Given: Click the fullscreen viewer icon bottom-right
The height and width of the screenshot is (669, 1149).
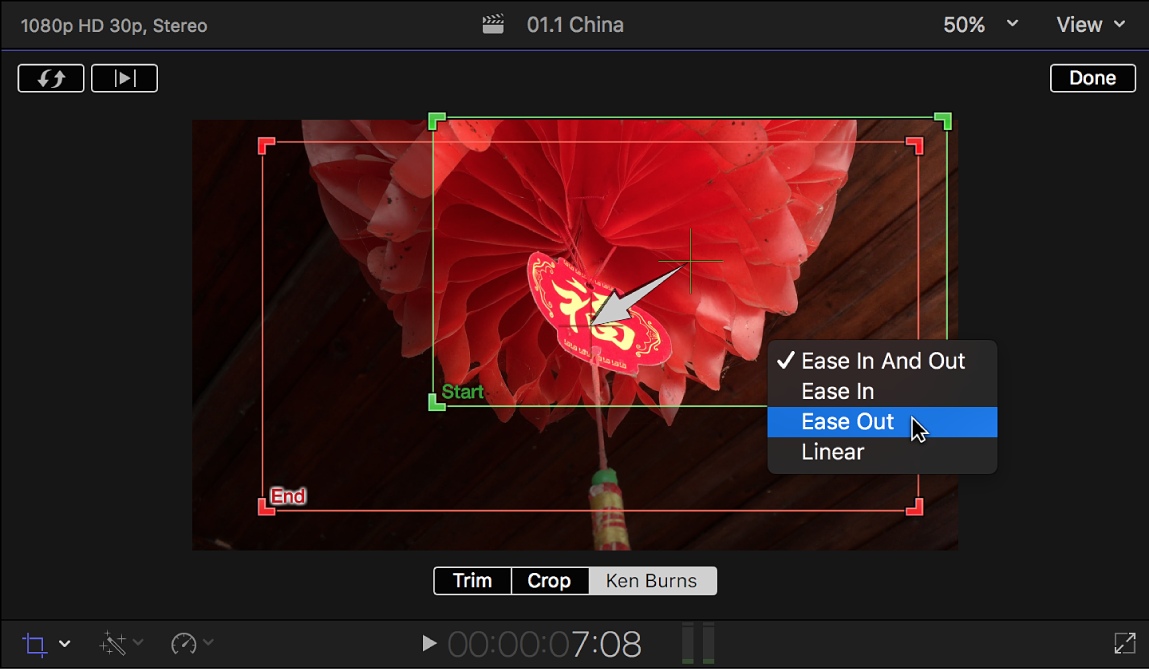Looking at the screenshot, I should [x=1124, y=644].
